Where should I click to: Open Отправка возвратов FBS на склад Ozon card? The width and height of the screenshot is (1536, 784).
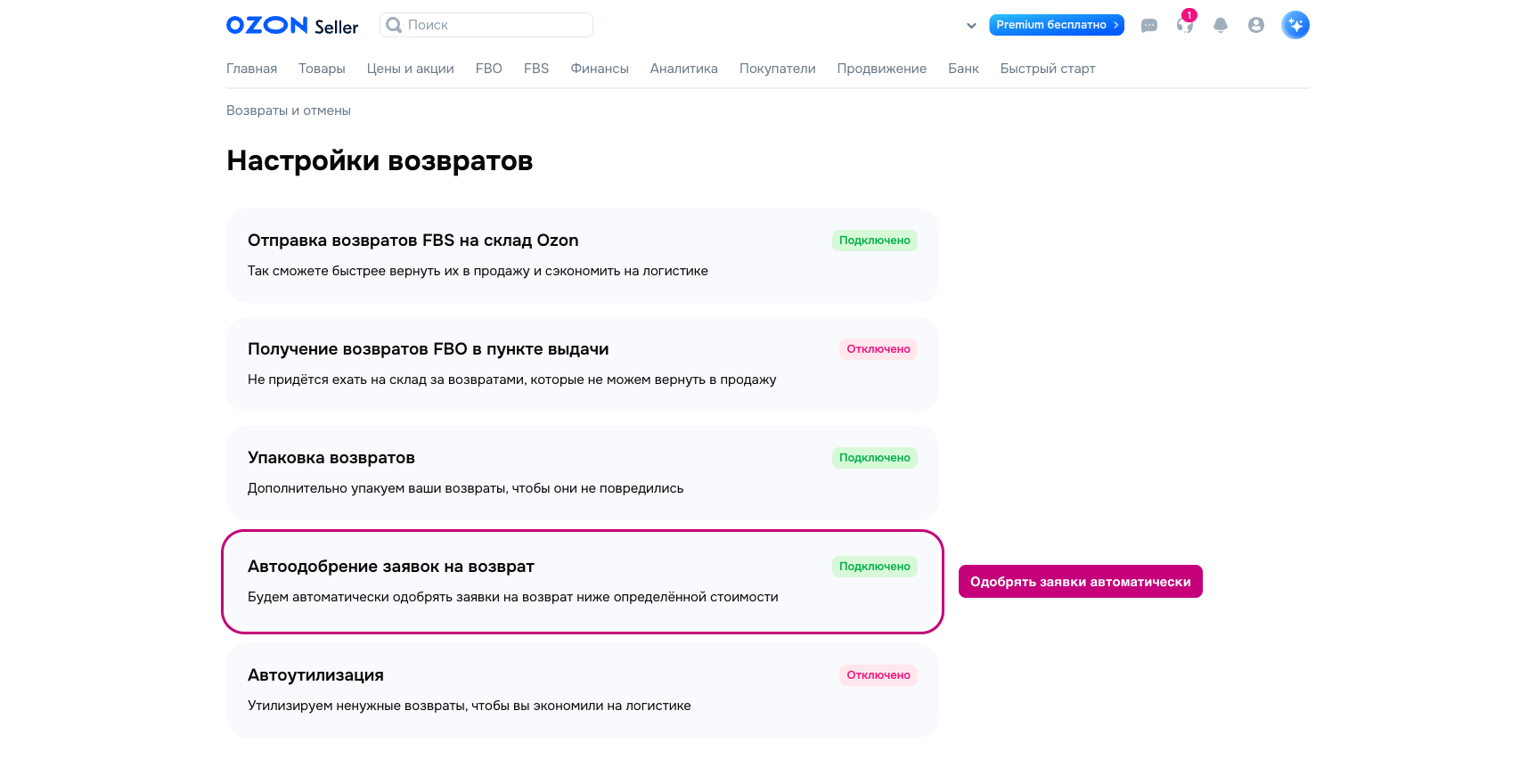click(583, 256)
